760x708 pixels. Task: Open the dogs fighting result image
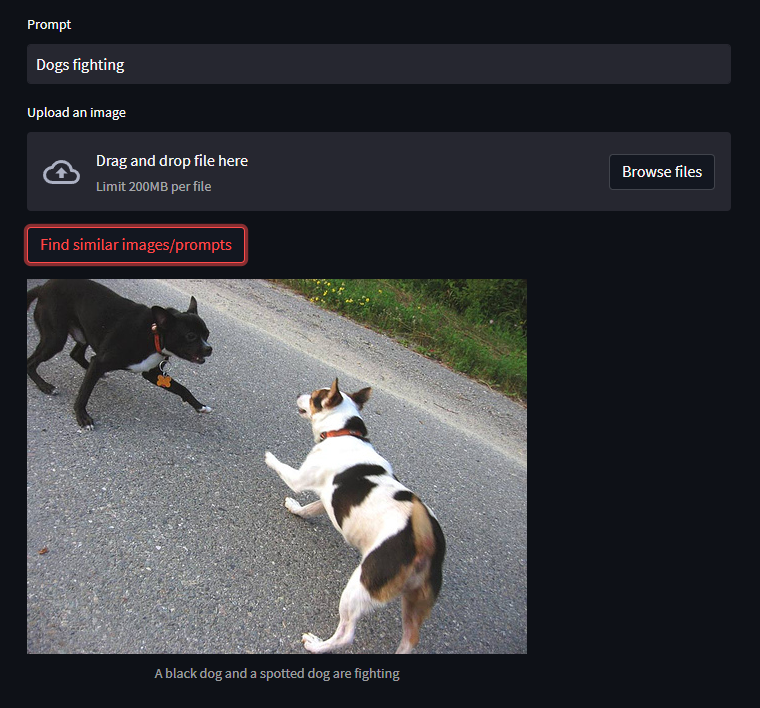[277, 466]
